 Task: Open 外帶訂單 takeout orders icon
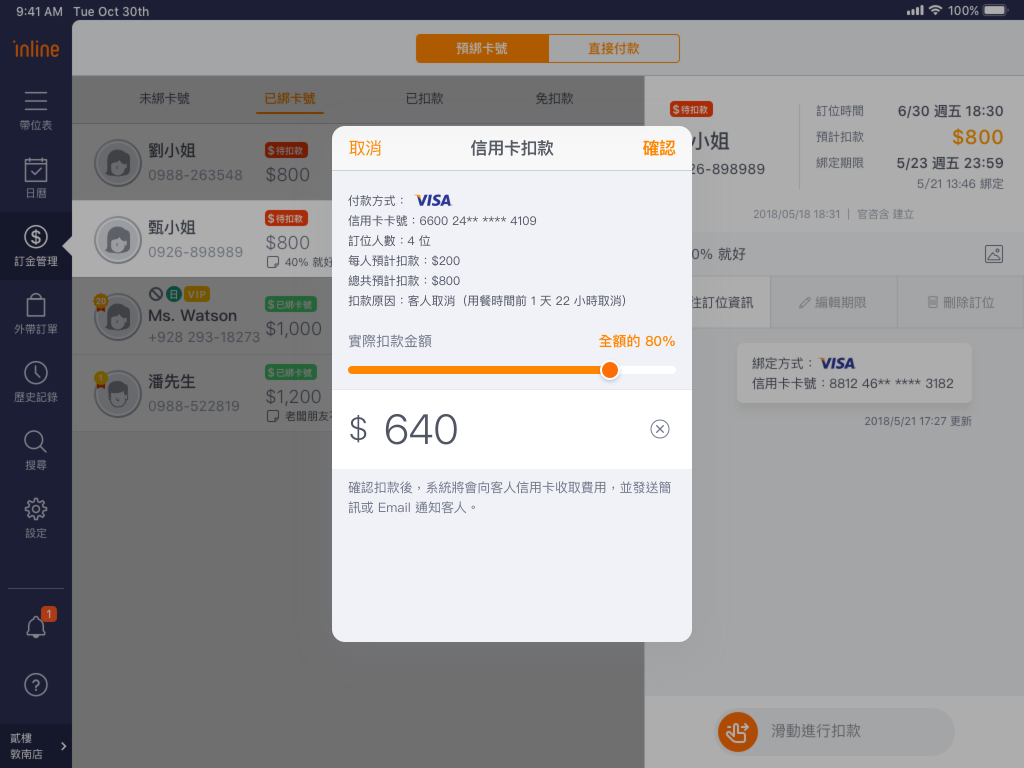click(x=36, y=306)
